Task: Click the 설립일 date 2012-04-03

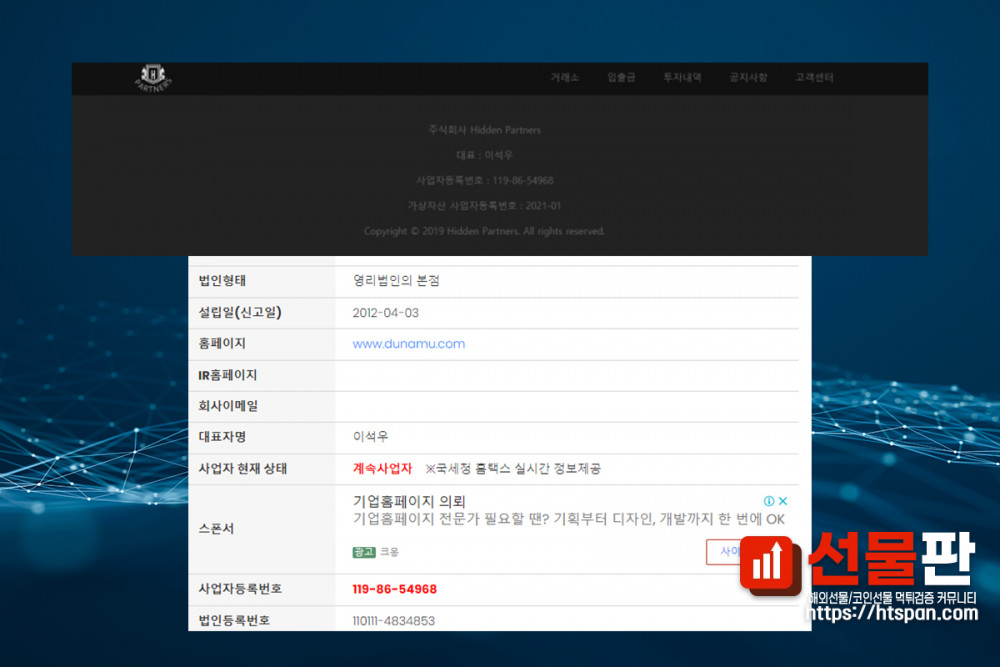Action: [385, 313]
